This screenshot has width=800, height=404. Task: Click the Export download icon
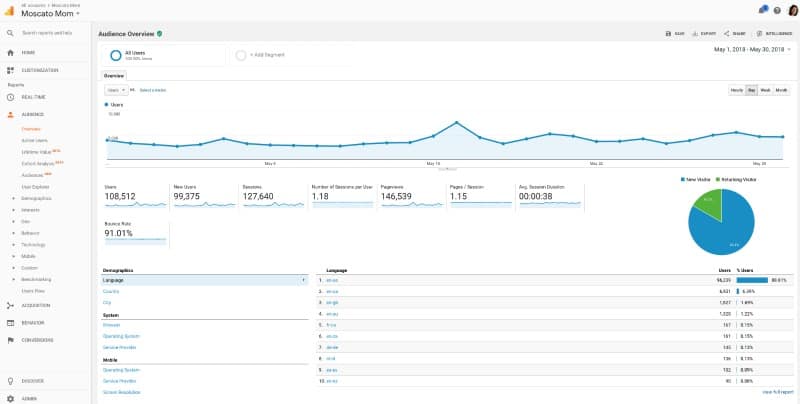(x=695, y=34)
